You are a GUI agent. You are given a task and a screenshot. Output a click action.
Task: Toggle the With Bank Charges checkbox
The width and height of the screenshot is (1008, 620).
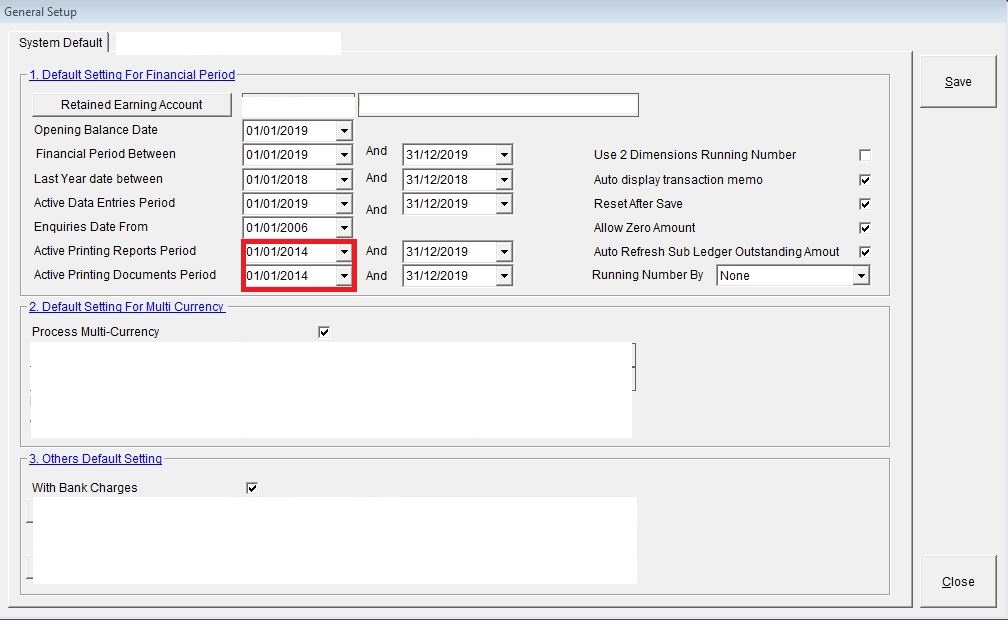tap(252, 488)
